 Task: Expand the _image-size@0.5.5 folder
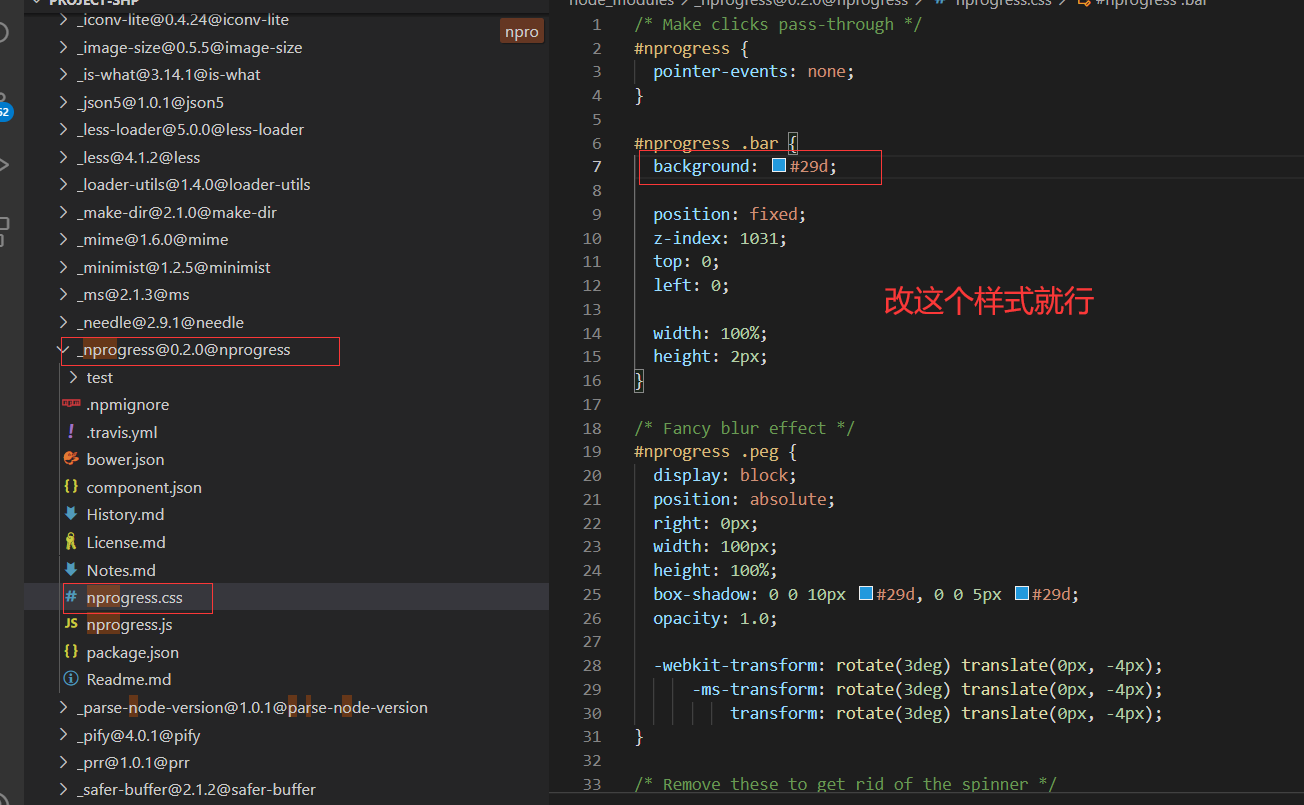[x=65, y=47]
